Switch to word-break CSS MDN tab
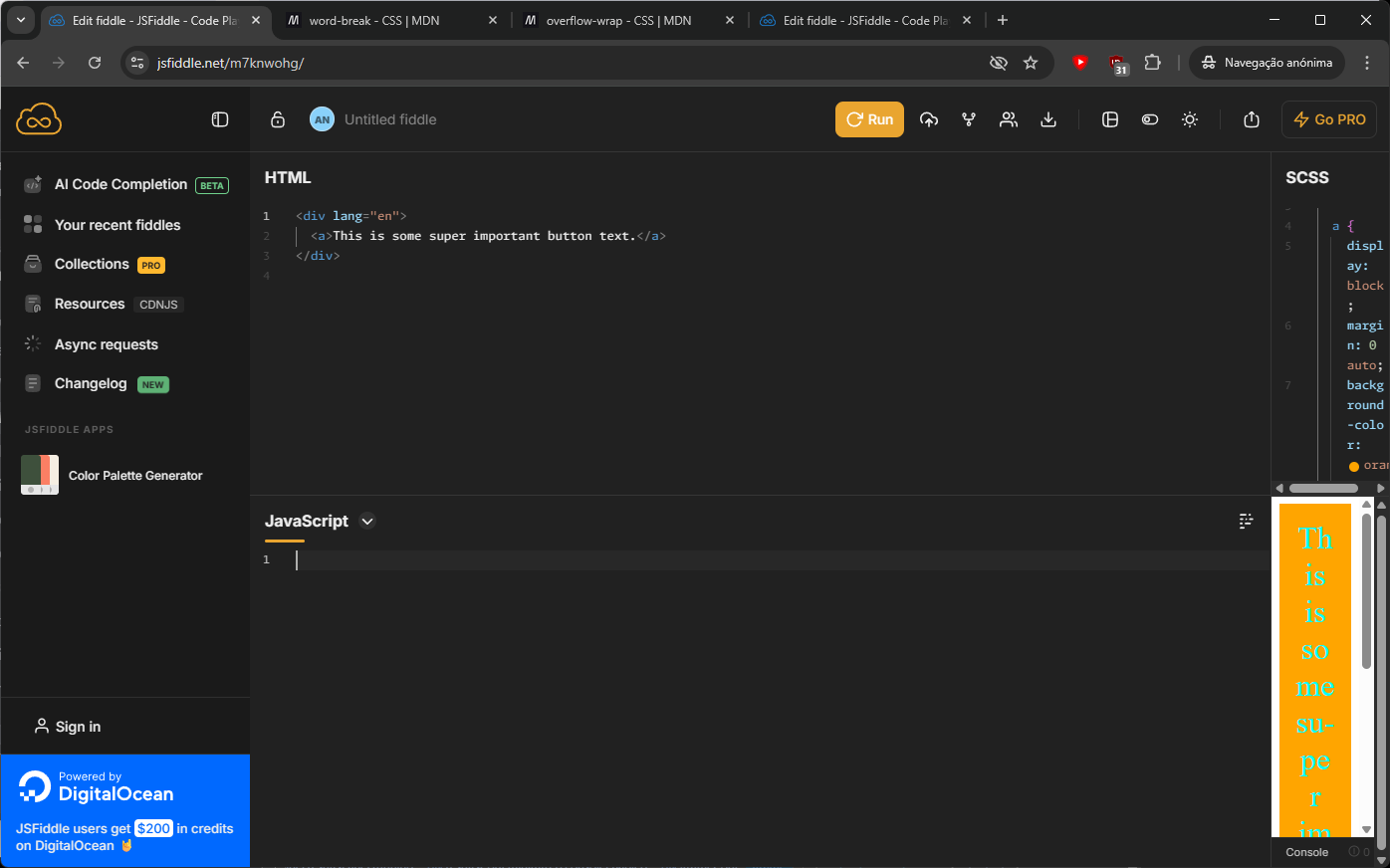The height and width of the screenshot is (868, 1390). pos(374,20)
